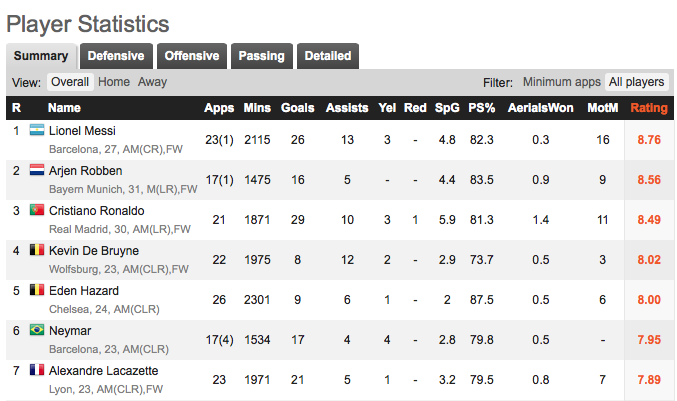The width and height of the screenshot is (677, 401).
Task: Select the Overall view option
Action: (x=70, y=82)
